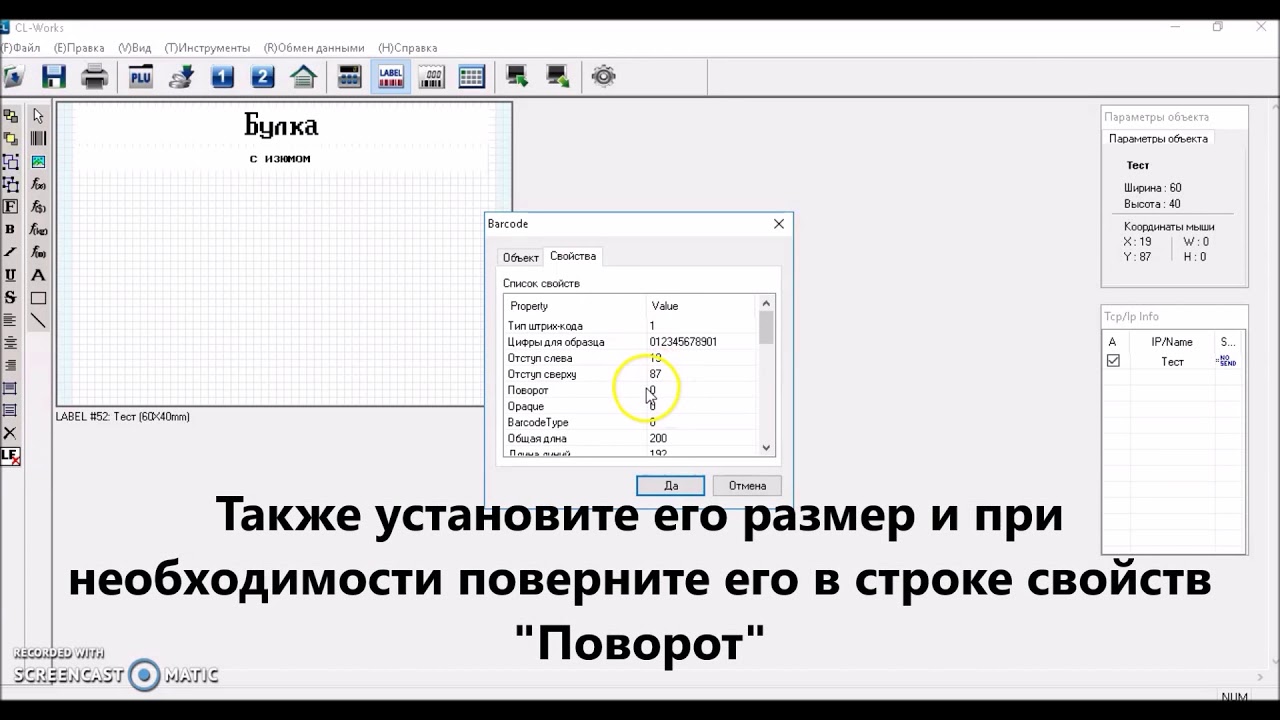1280x720 pixels.
Task: Open the Правка menu
Action: pos(79,48)
